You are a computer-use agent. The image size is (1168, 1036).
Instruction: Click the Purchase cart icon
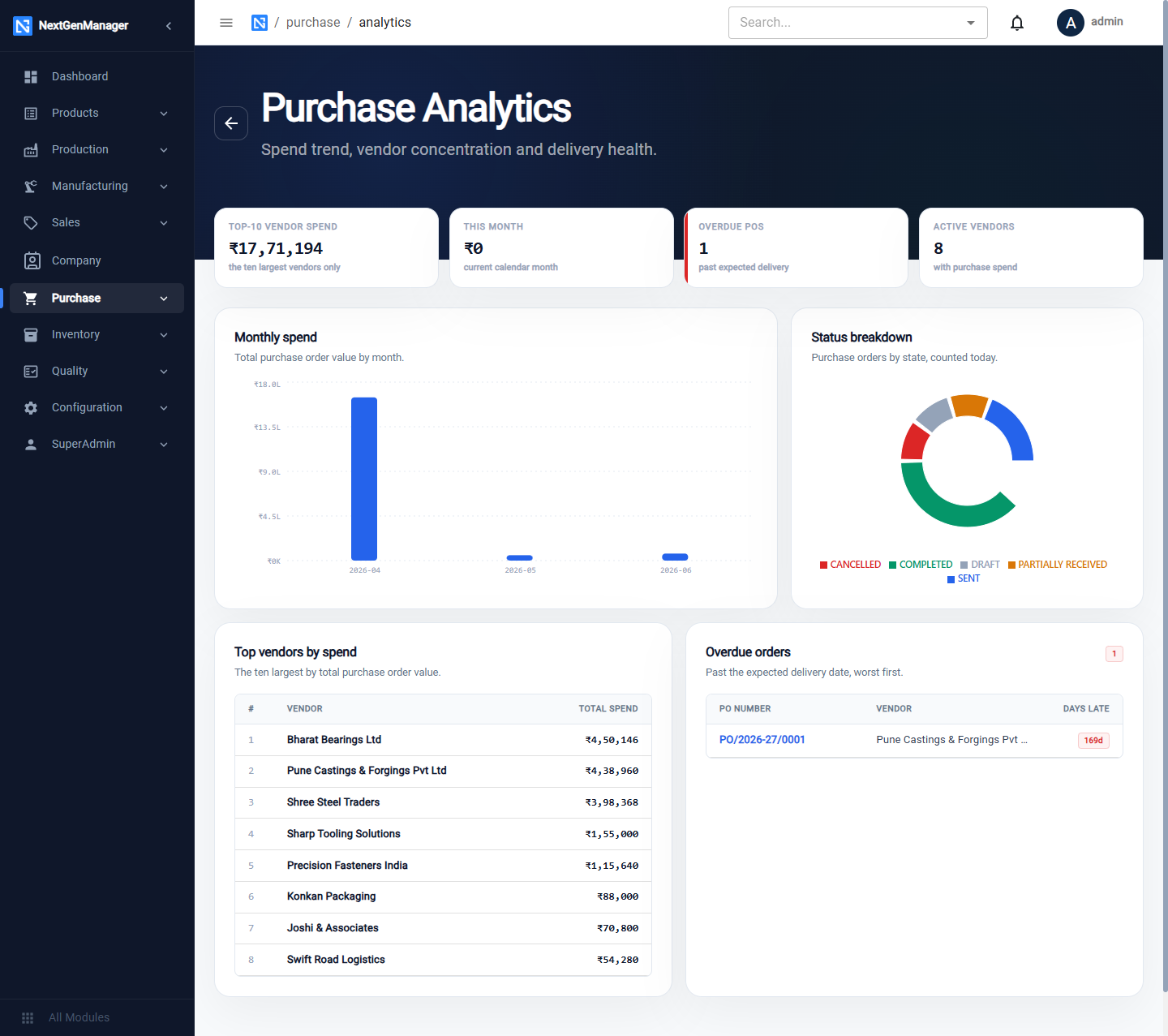pyautogui.click(x=31, y=298)
